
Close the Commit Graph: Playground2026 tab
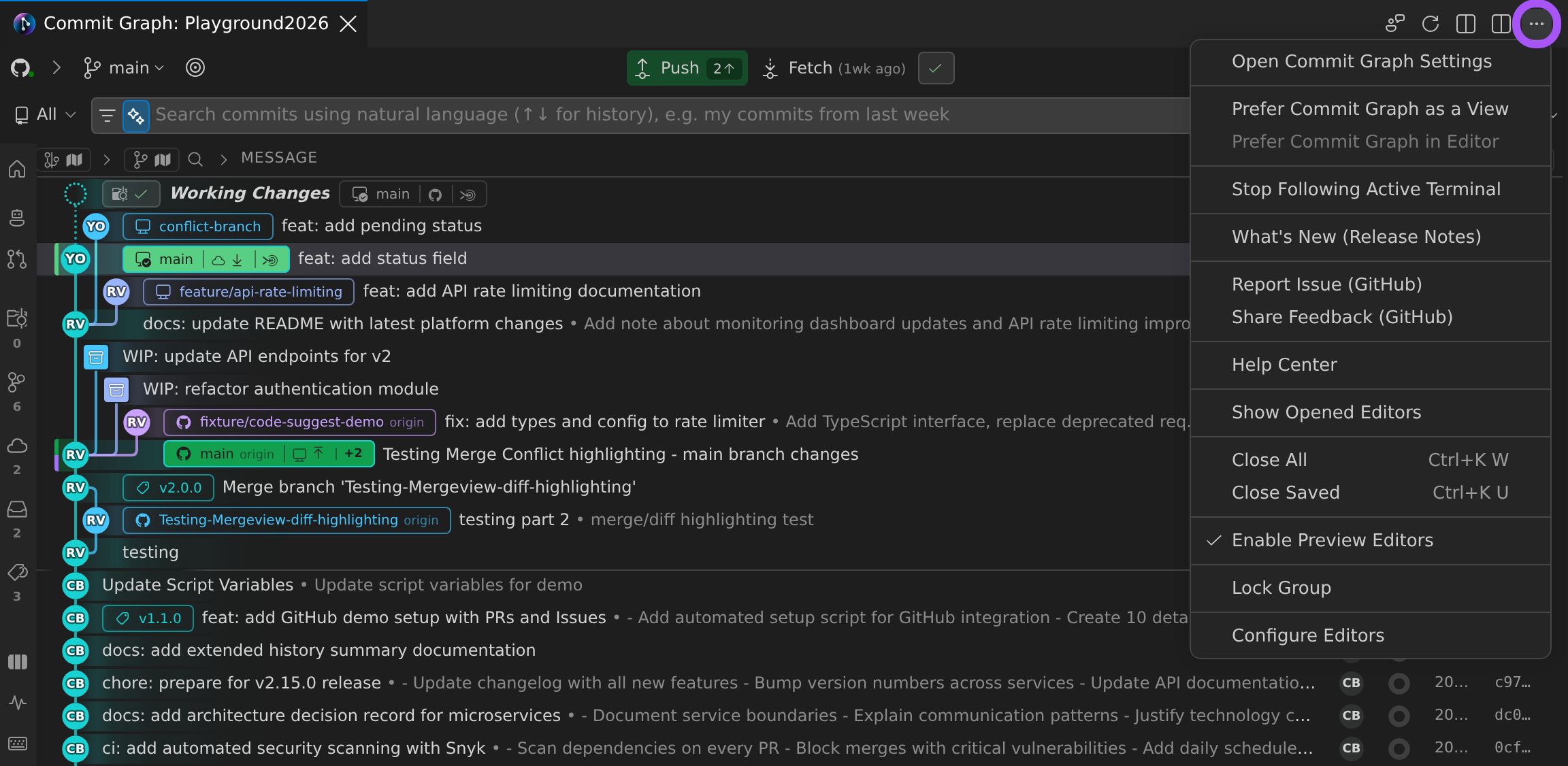pos(348,24)
